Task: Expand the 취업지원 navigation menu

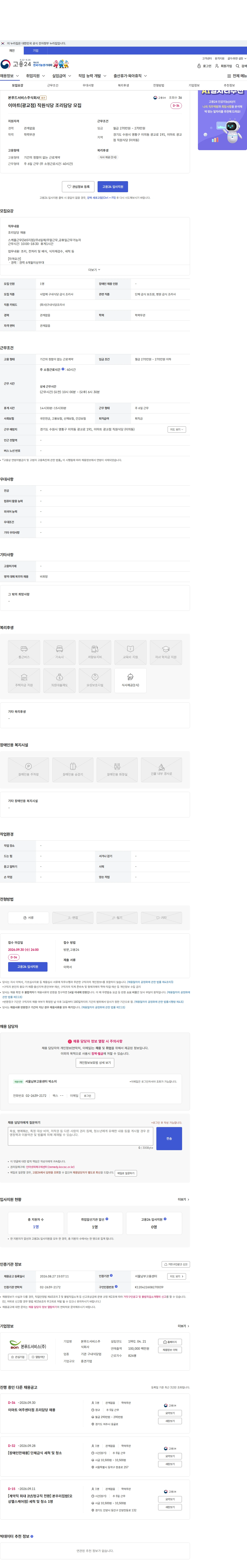Action: (35, 76)
